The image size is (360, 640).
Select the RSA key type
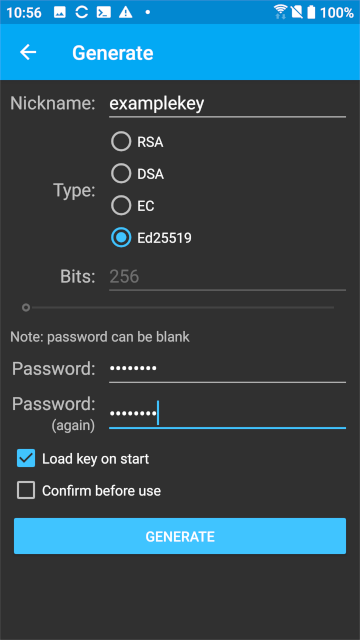[x=137, y=142]
